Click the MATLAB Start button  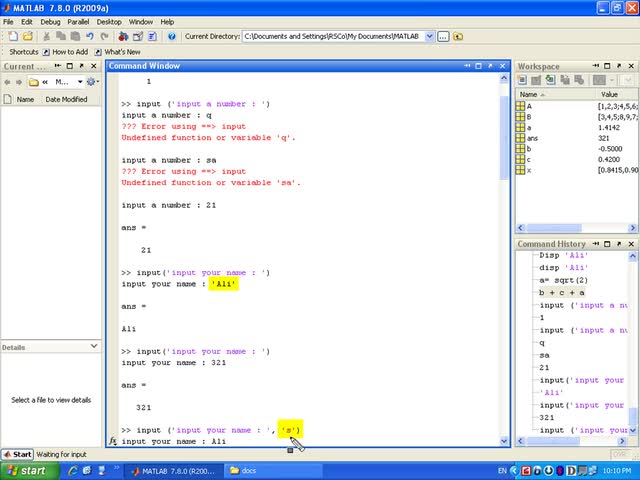coord(17,454)
